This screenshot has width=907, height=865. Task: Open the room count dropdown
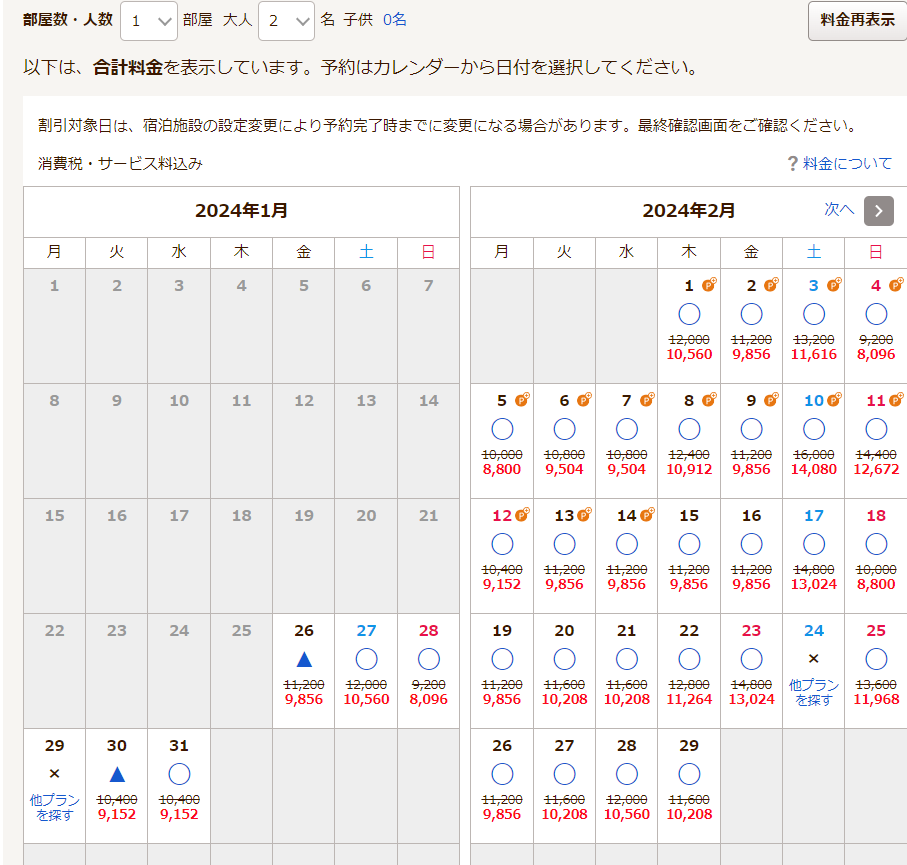click(x=148, y=20)
